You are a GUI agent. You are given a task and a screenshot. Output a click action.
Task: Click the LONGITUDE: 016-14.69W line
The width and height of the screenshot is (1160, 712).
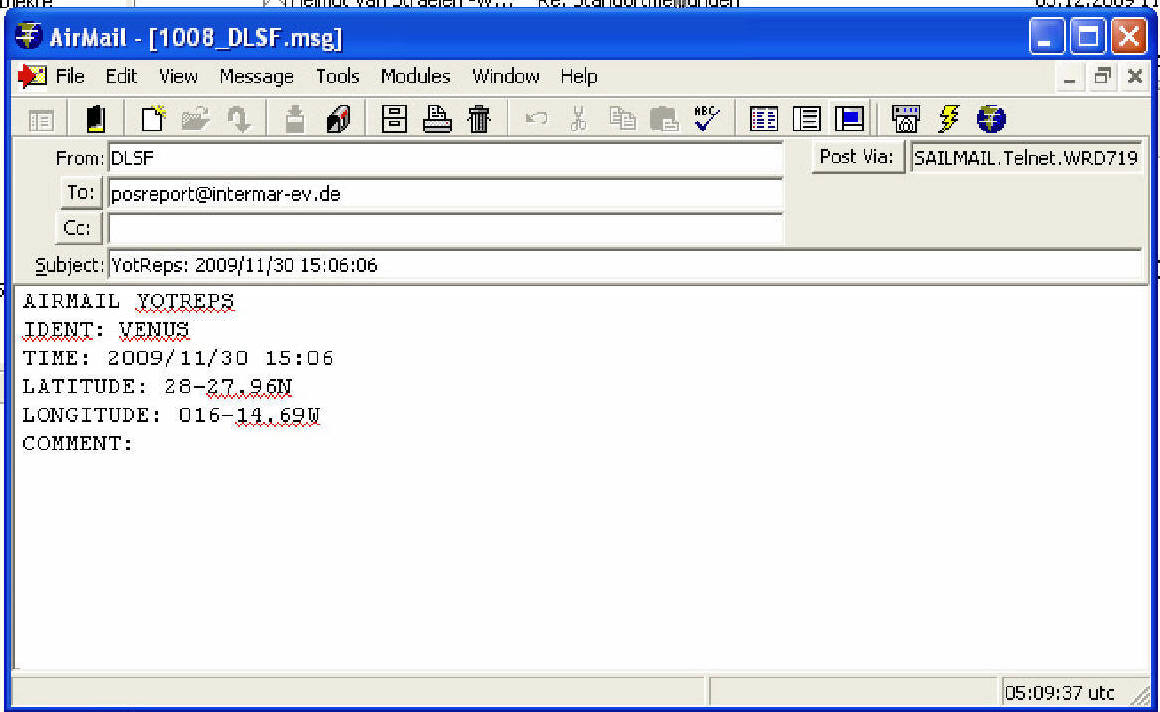click(x=171, y=415)
